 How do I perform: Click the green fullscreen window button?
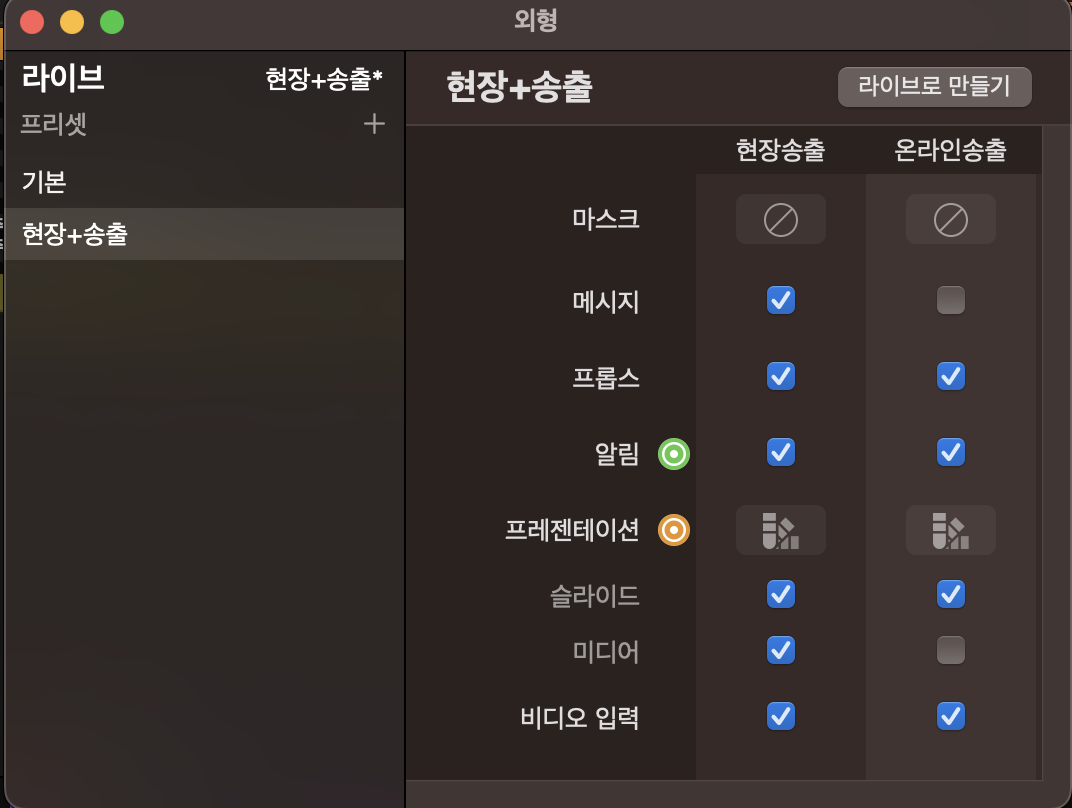click(x=112, y=22)
